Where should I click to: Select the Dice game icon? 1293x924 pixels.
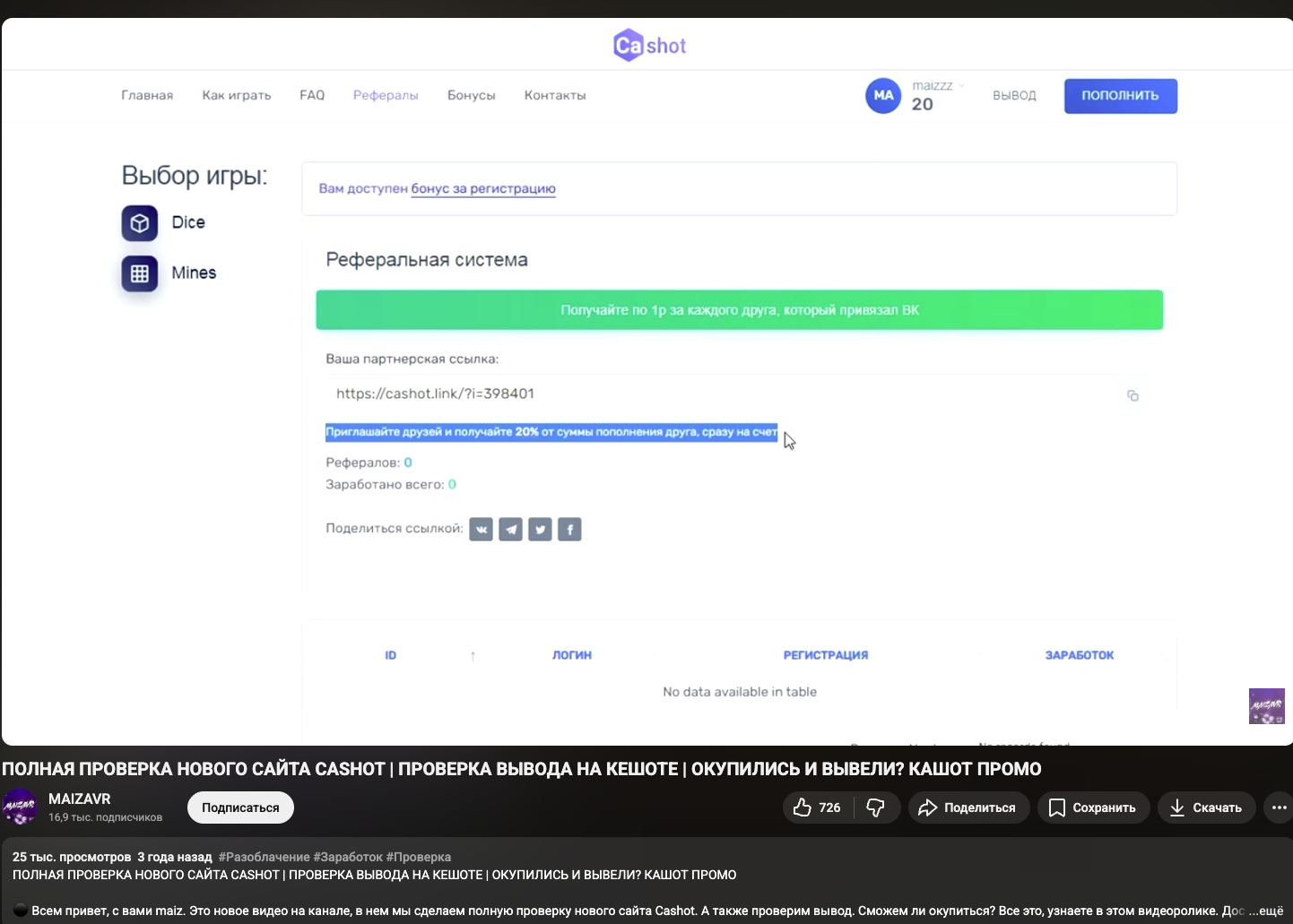pyautogui.click(x=140, y=223)
